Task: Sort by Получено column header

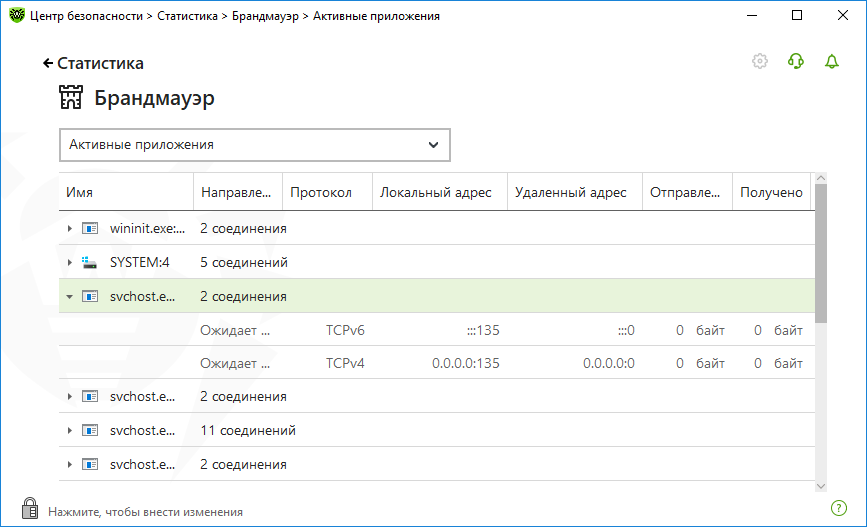Action: (771, 192)
